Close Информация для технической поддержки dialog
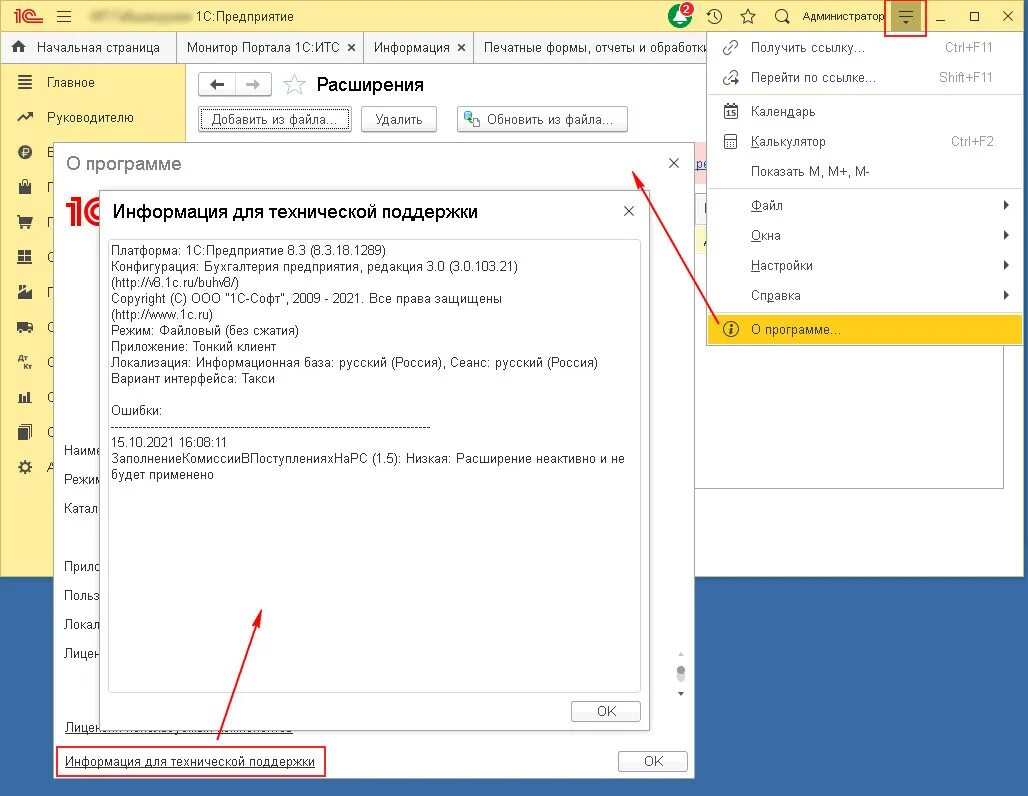Image resolution: width=1028 pixels, height=796 pixels. point(629,211)
